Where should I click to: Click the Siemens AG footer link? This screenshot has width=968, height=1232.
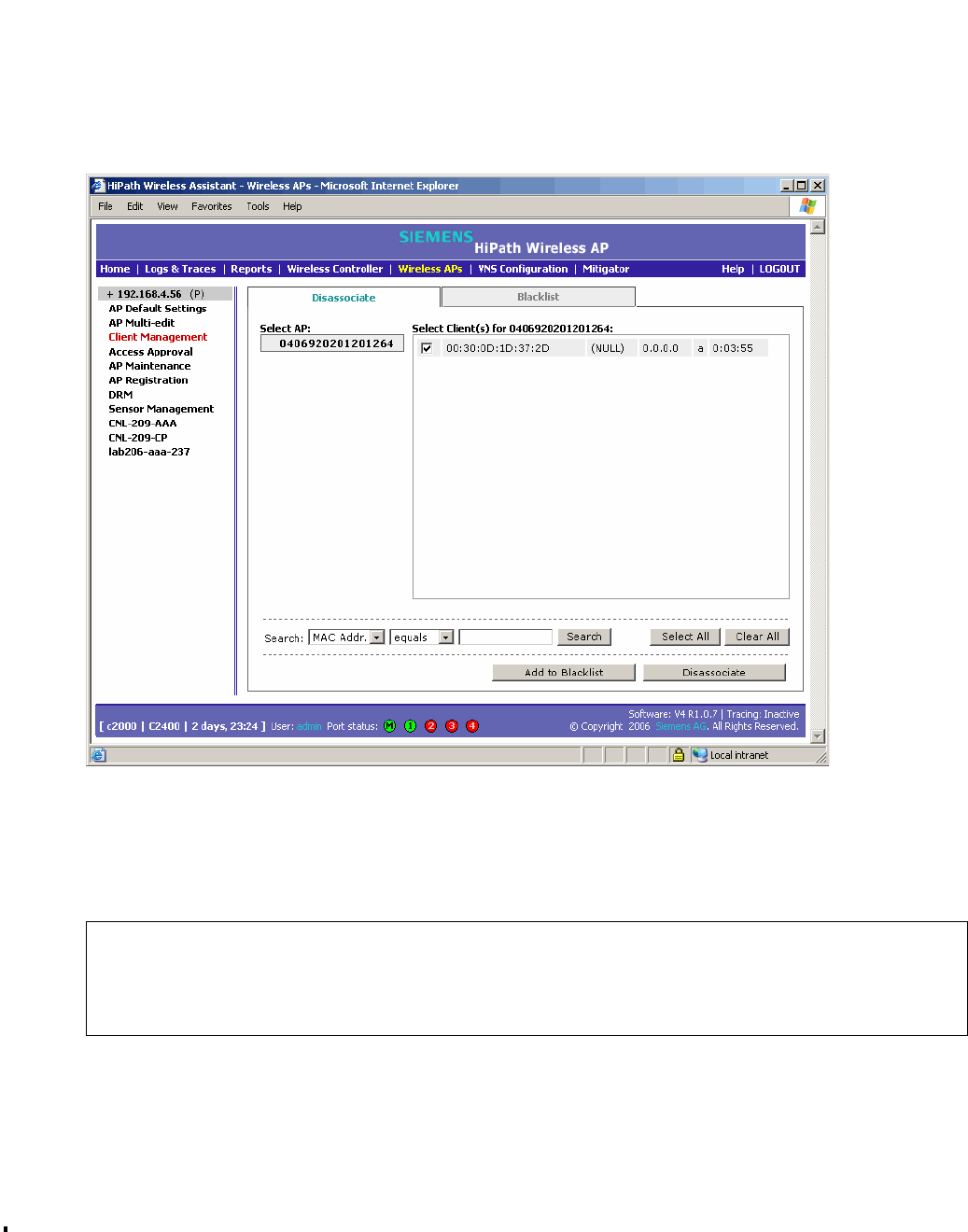point(681,726)
